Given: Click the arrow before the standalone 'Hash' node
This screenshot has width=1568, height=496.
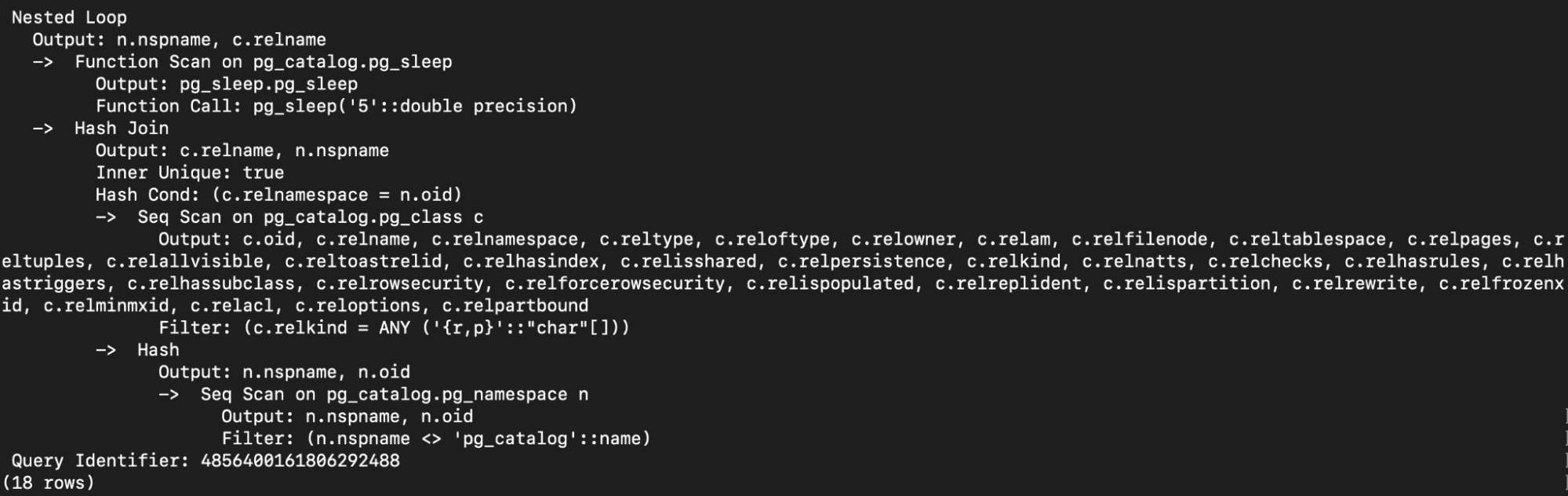Looking at the screenshot, I should tap(106, 350).
